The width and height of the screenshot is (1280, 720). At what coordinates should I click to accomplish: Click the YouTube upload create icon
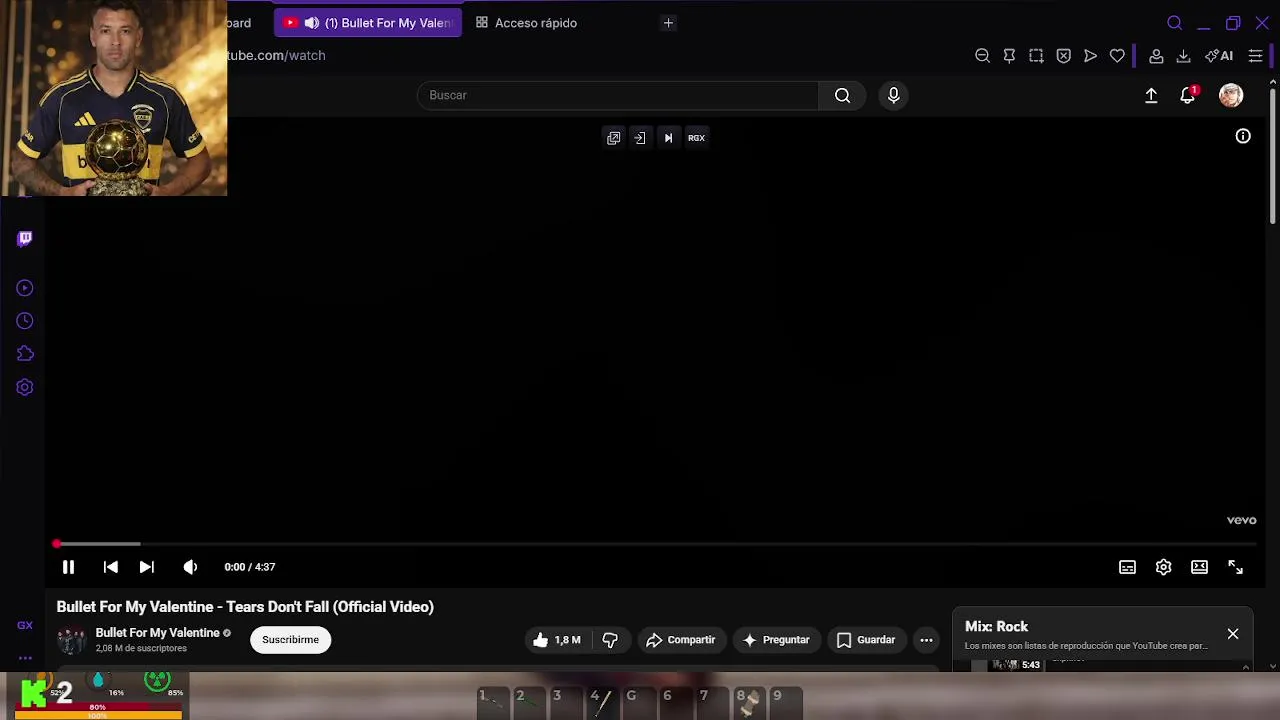(1151, 95)
